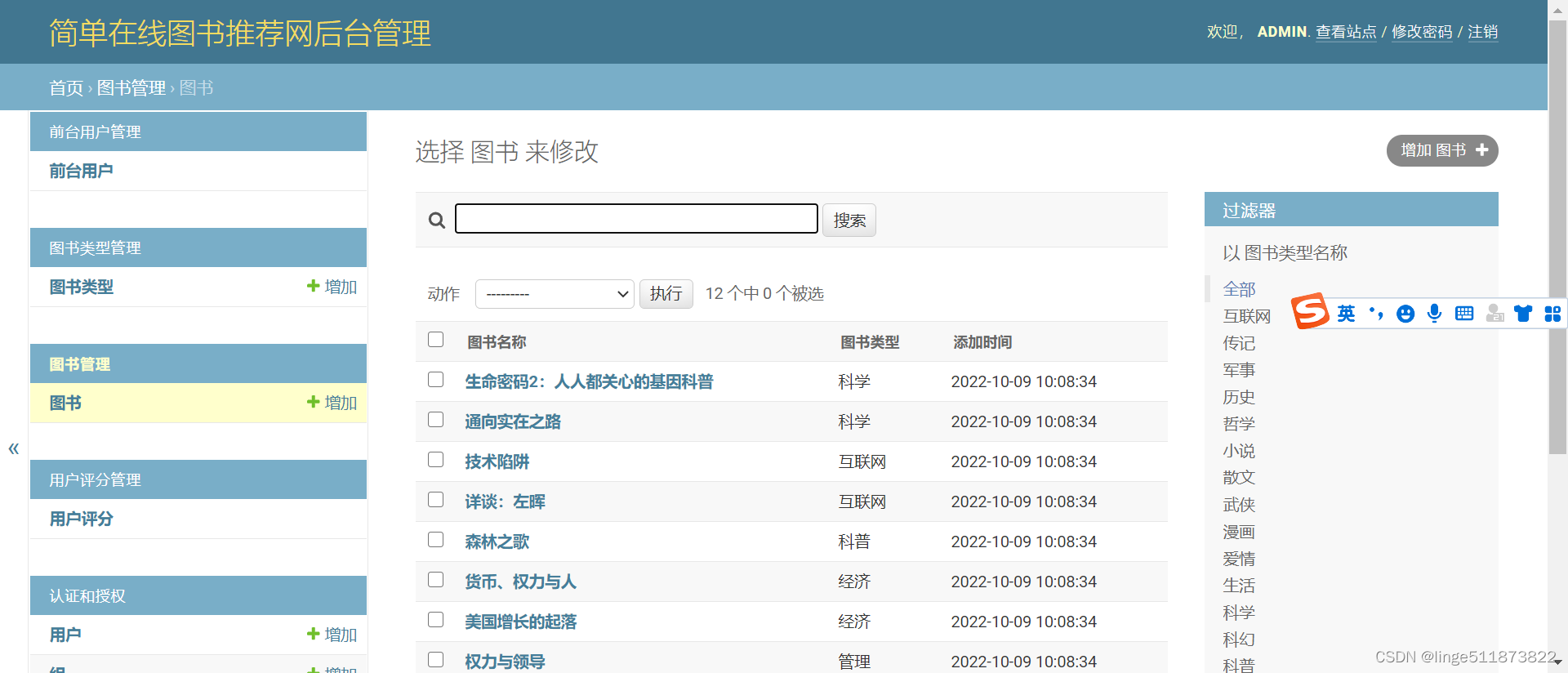Image resolution: width=1568 pixels, height=673 pixels.
Task: Open 查看站点 link in header
Action: [1346, 32]
